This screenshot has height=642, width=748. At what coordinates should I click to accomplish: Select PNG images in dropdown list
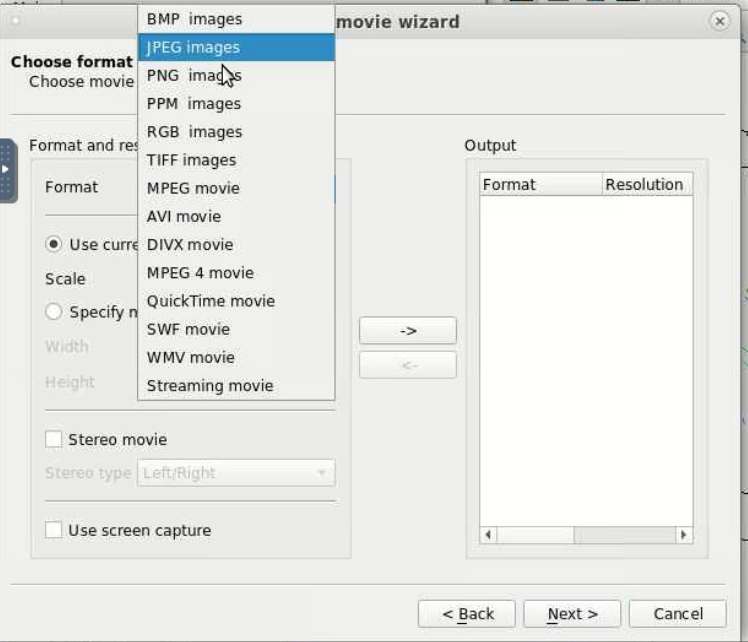236,75
